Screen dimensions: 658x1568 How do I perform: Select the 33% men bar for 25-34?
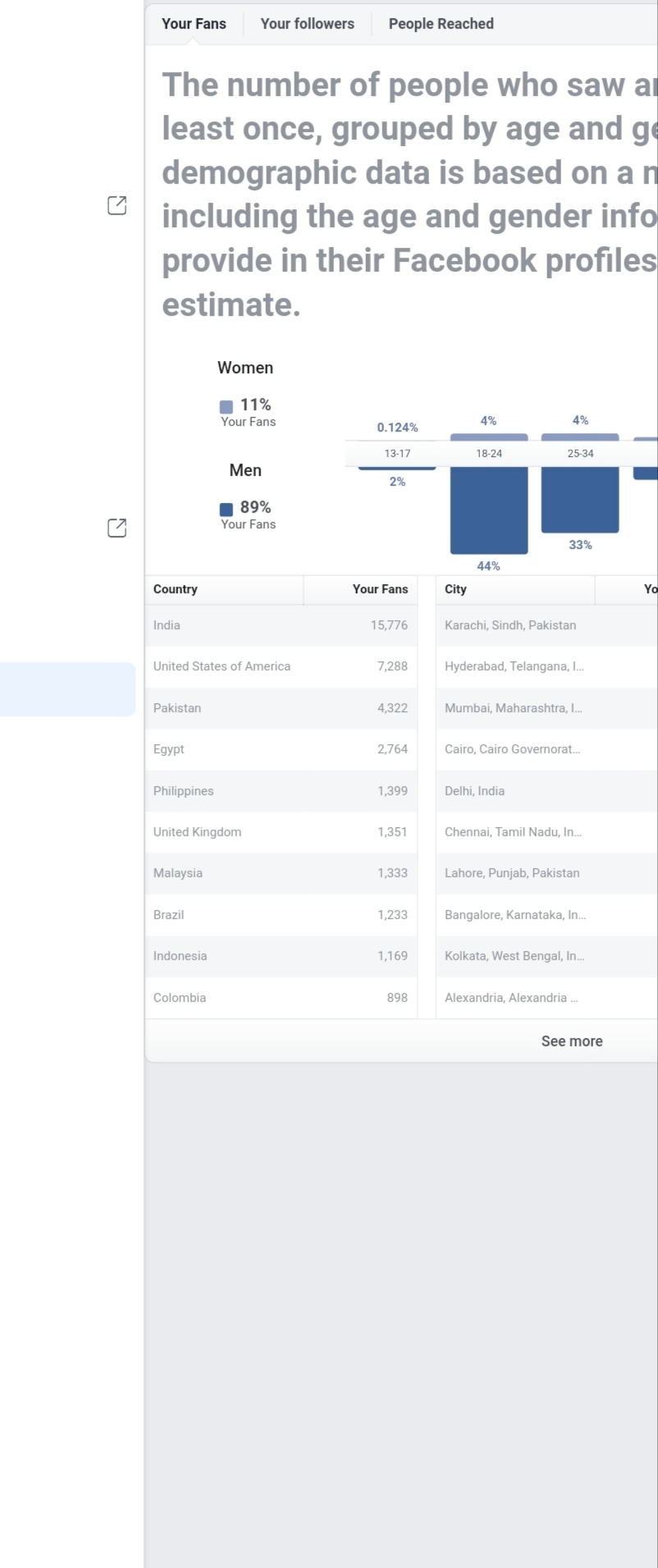[x=580, y=499]
